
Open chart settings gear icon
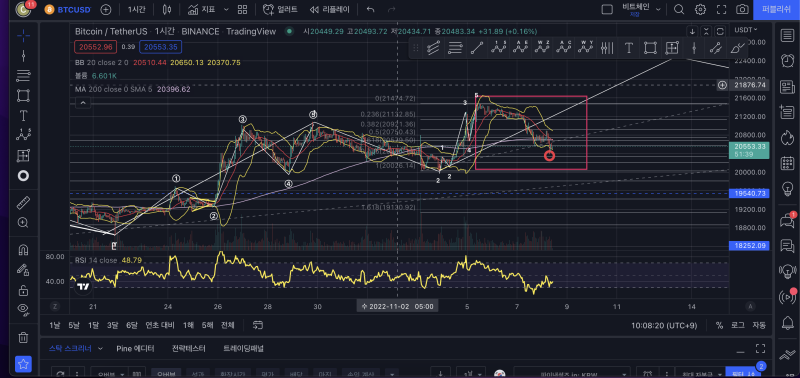[x=701, y=9]
